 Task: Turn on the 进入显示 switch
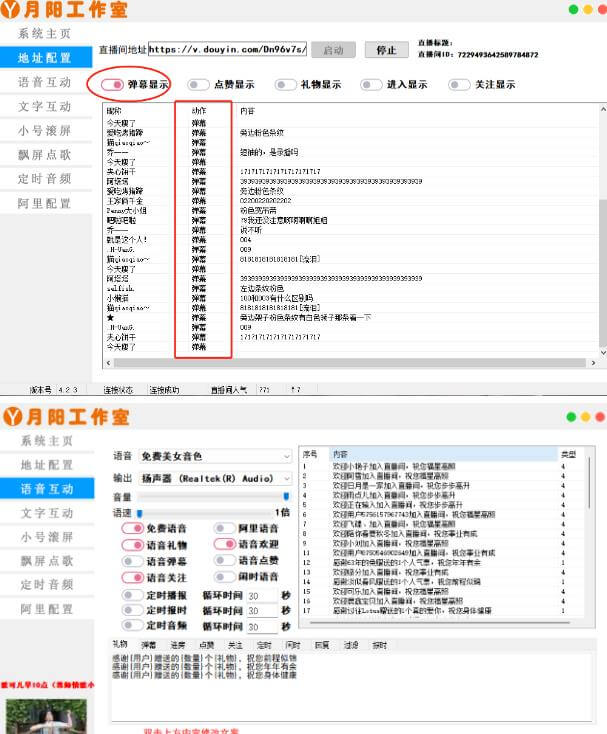371,85
